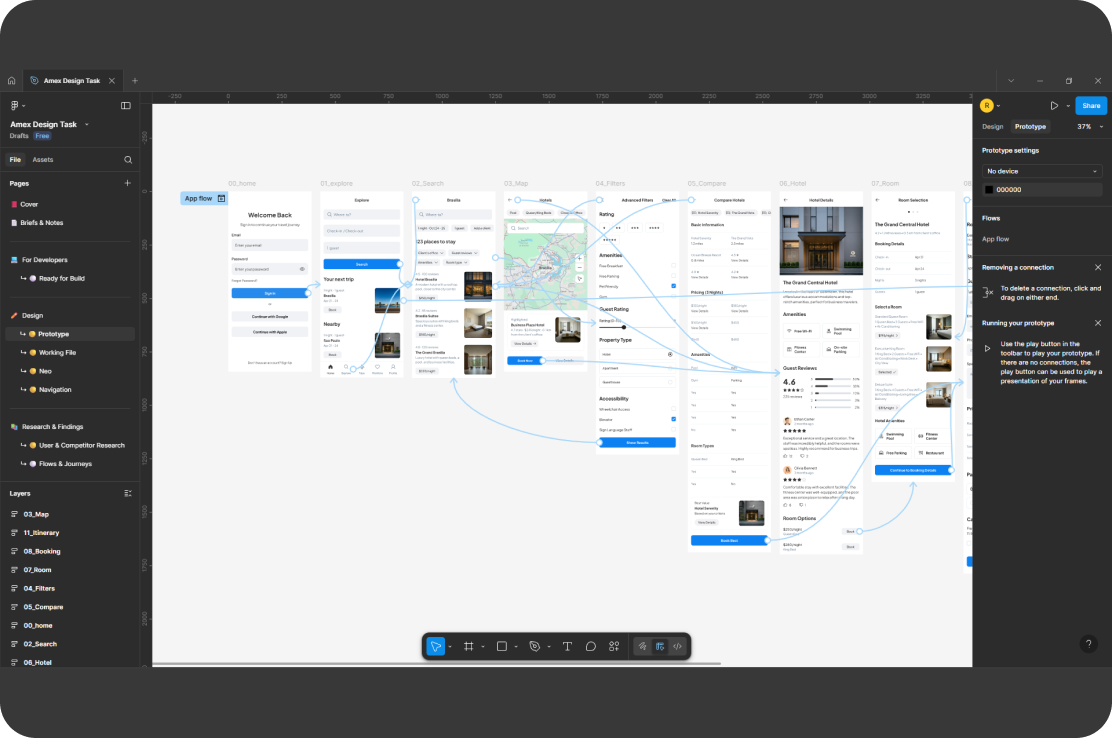Switch to the Design tab
This screenshot has height=738, width=1112.
(992, 127)
